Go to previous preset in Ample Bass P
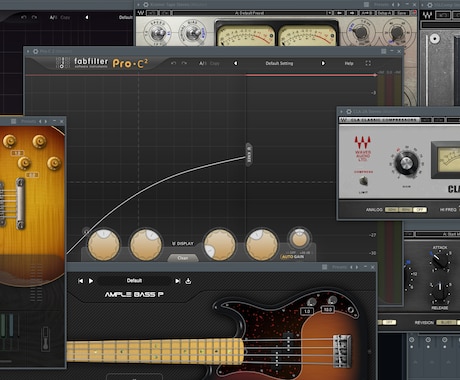 coord(80,281)
